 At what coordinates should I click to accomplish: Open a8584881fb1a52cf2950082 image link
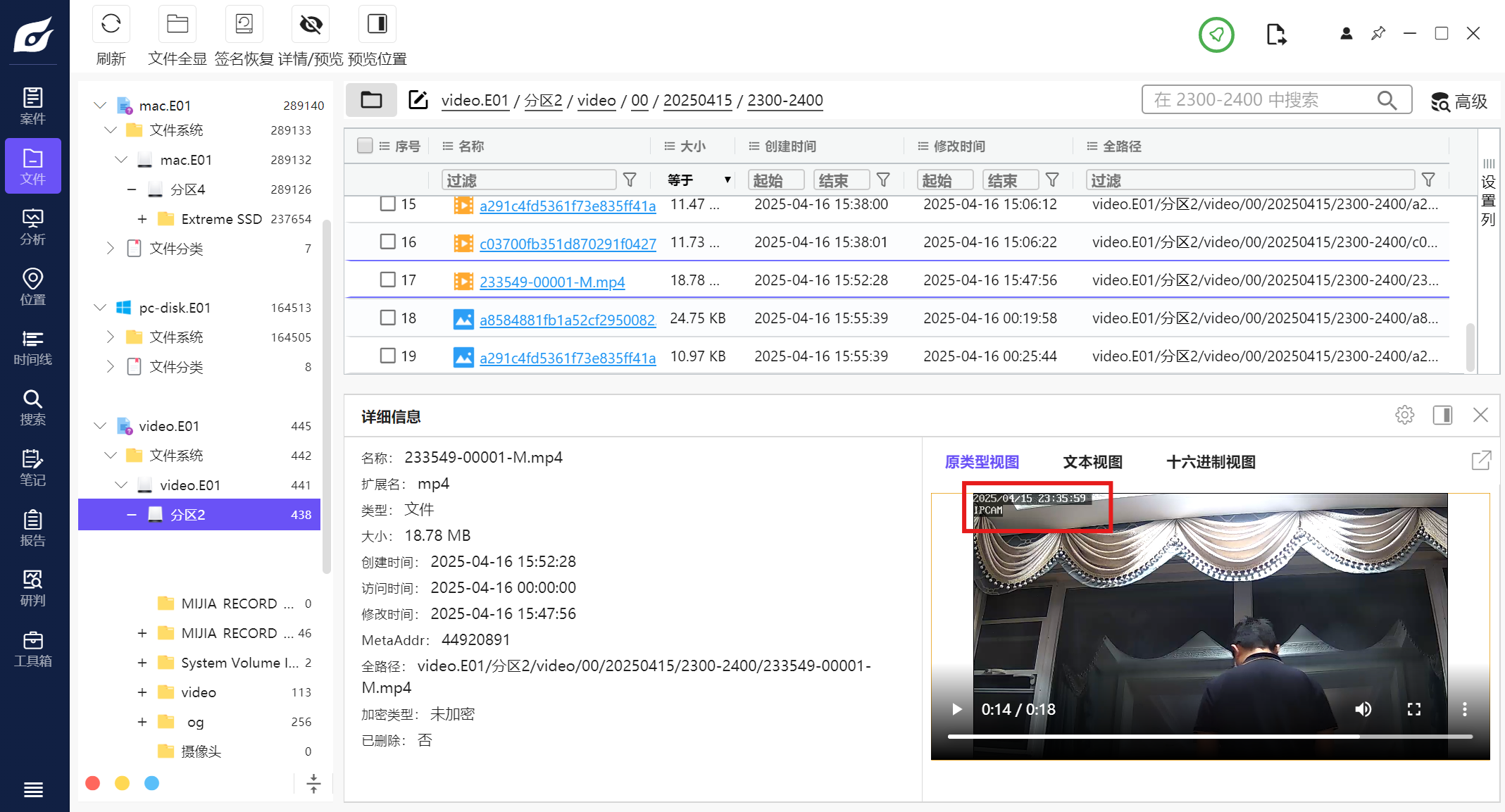568,320
